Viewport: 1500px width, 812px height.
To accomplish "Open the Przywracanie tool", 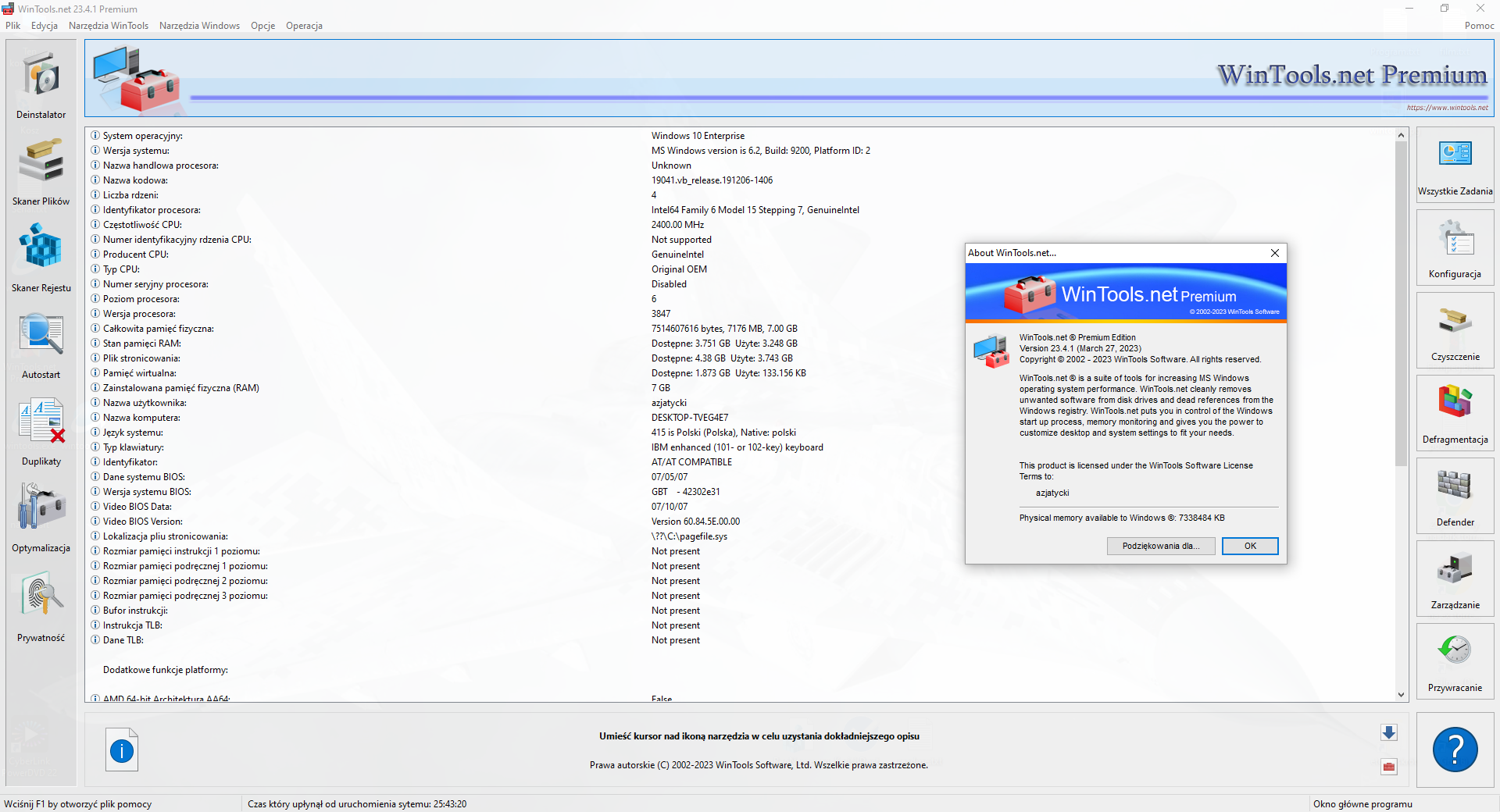I will [1455, 661].
